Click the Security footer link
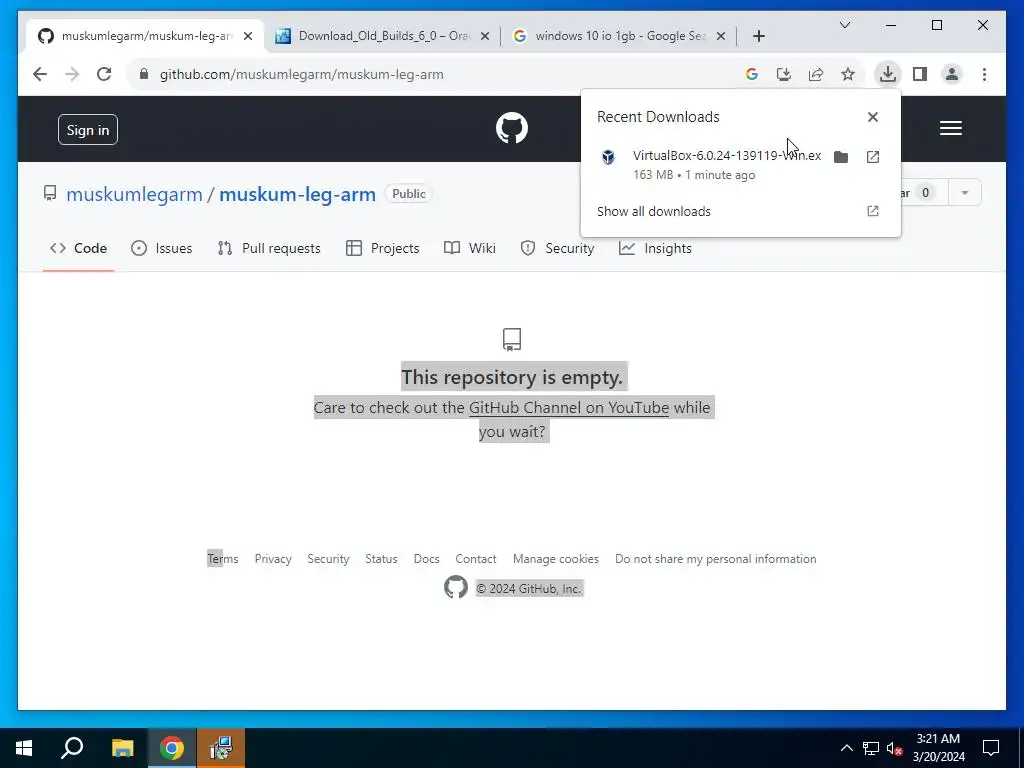The image size is (1024, 768). point(328,559)
